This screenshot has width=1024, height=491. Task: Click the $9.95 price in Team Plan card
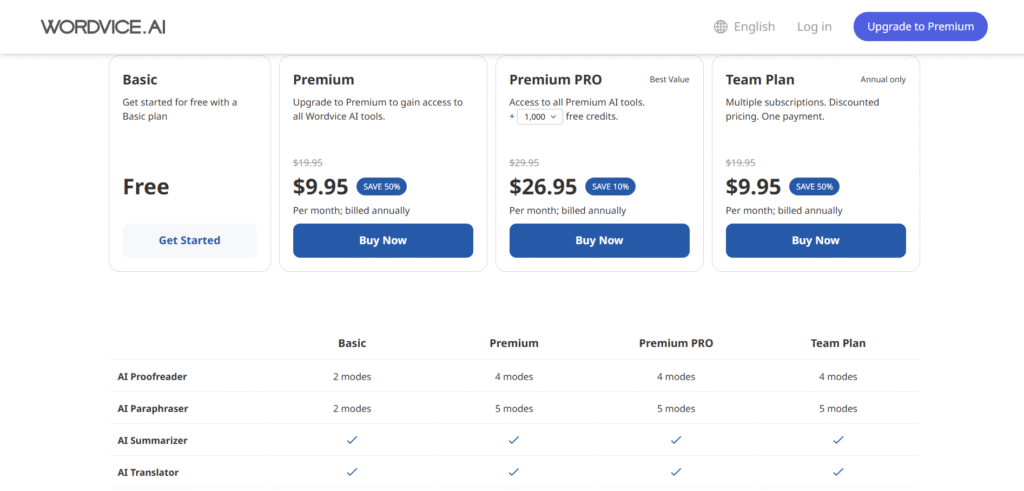pyautogui.click(x=754, y=187)
